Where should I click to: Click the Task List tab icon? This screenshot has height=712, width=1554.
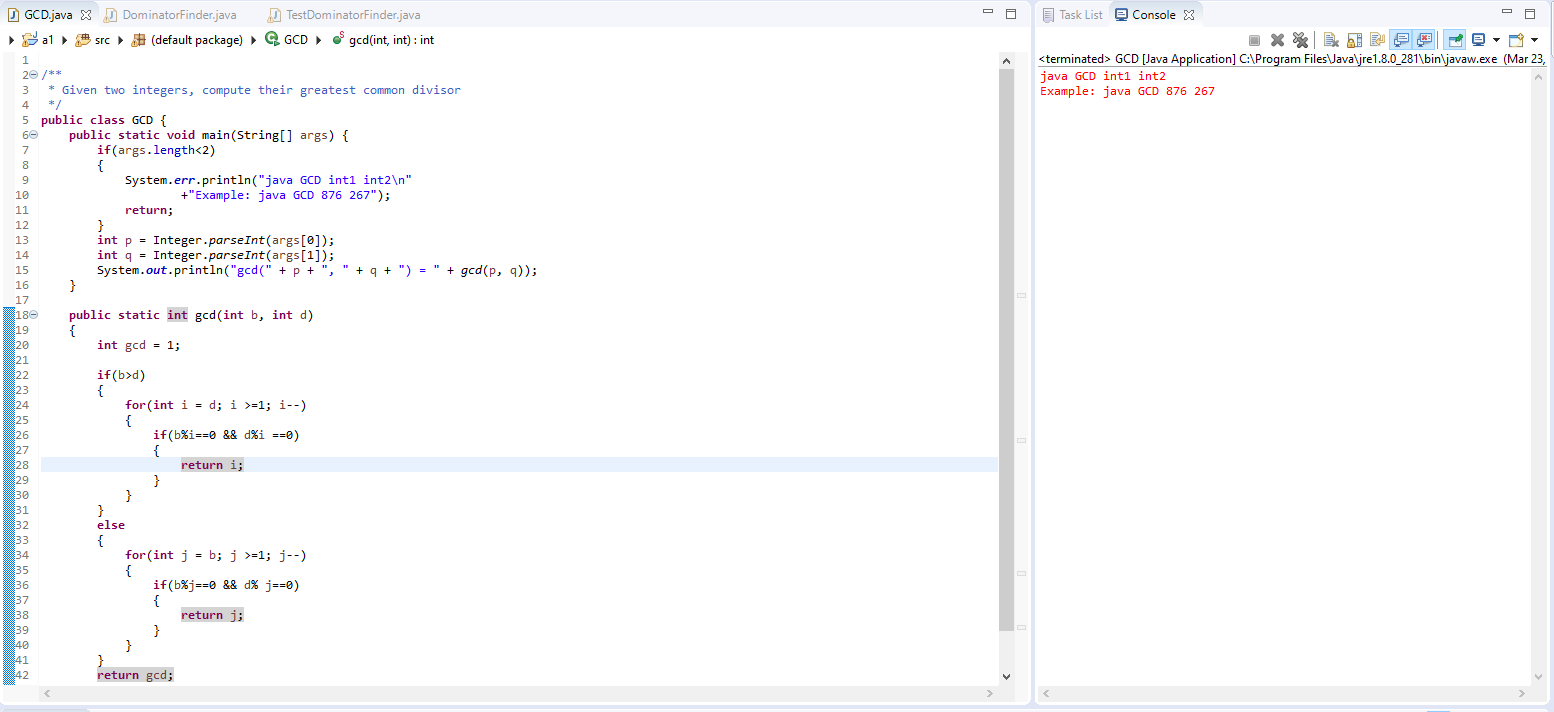click(x=1048, y=15)
